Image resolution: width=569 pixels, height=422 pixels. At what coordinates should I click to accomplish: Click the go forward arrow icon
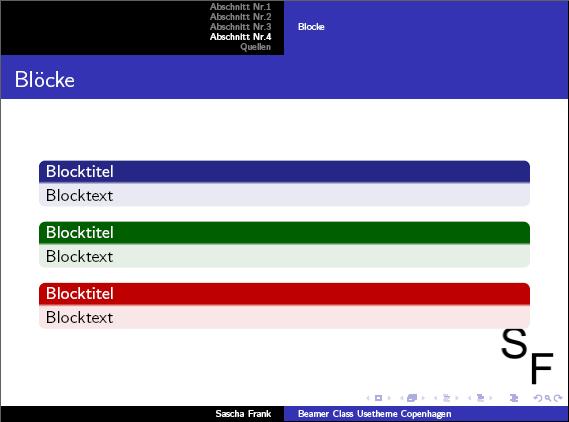point(558,398)
